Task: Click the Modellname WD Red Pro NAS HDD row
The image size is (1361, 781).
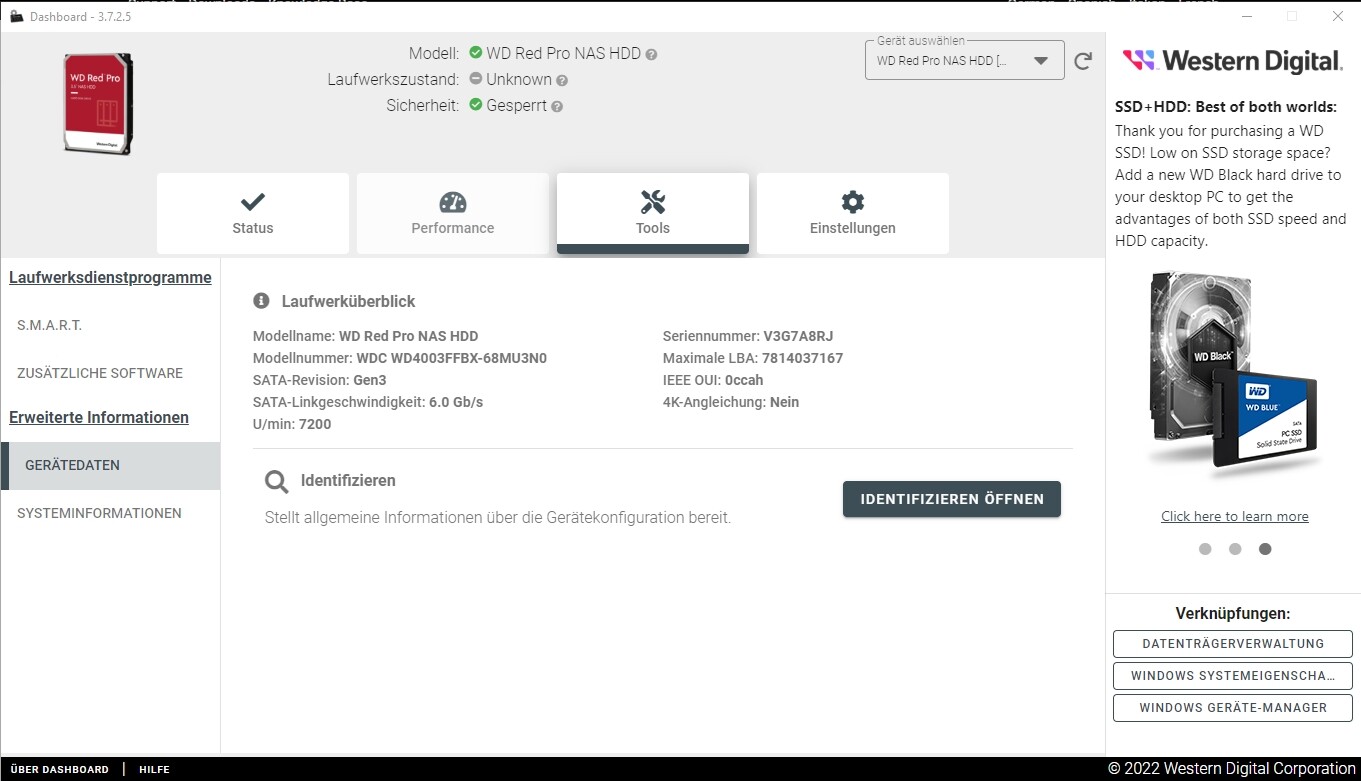Action: [x=366, y=336]
